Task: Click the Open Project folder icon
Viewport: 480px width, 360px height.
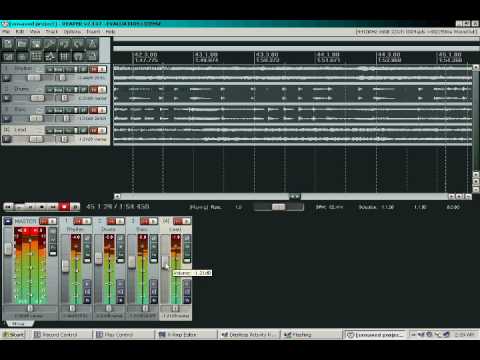Action: (22, 44)
